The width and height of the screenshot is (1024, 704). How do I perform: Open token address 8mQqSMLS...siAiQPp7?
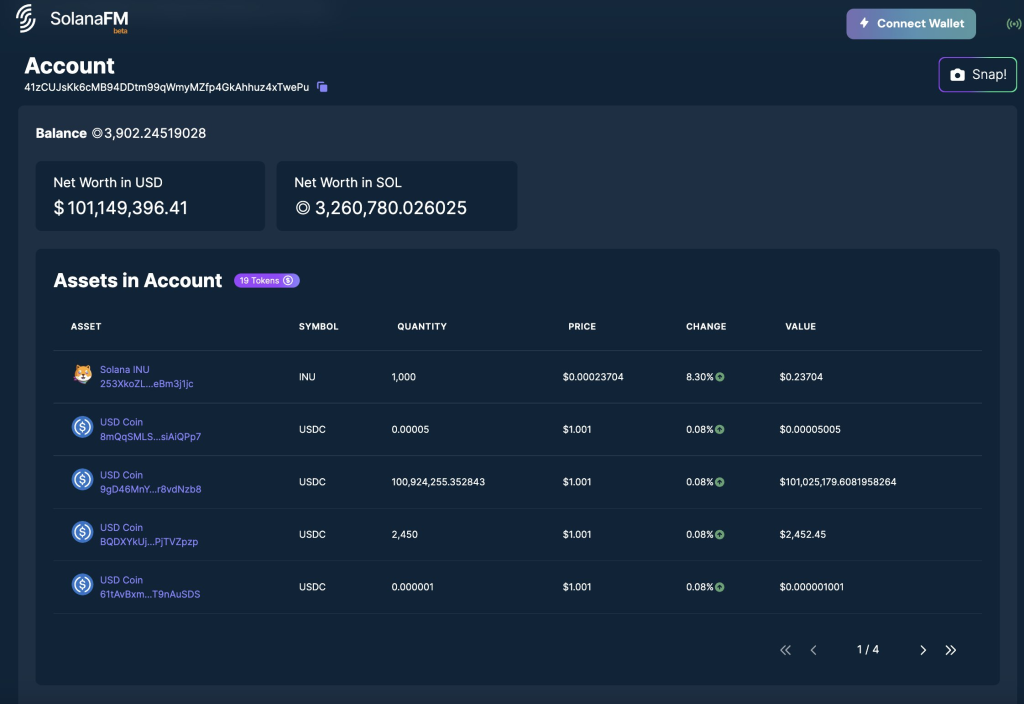coord(150,437)
